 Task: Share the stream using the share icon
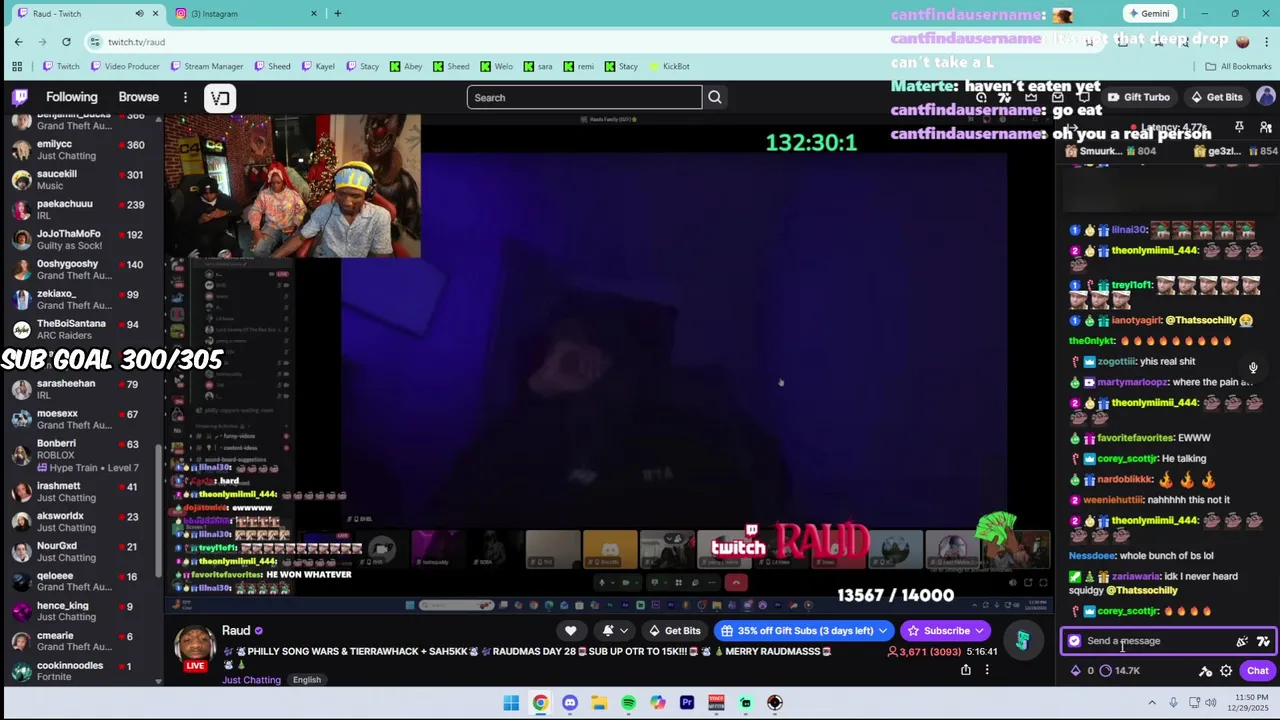coord(965,670)
